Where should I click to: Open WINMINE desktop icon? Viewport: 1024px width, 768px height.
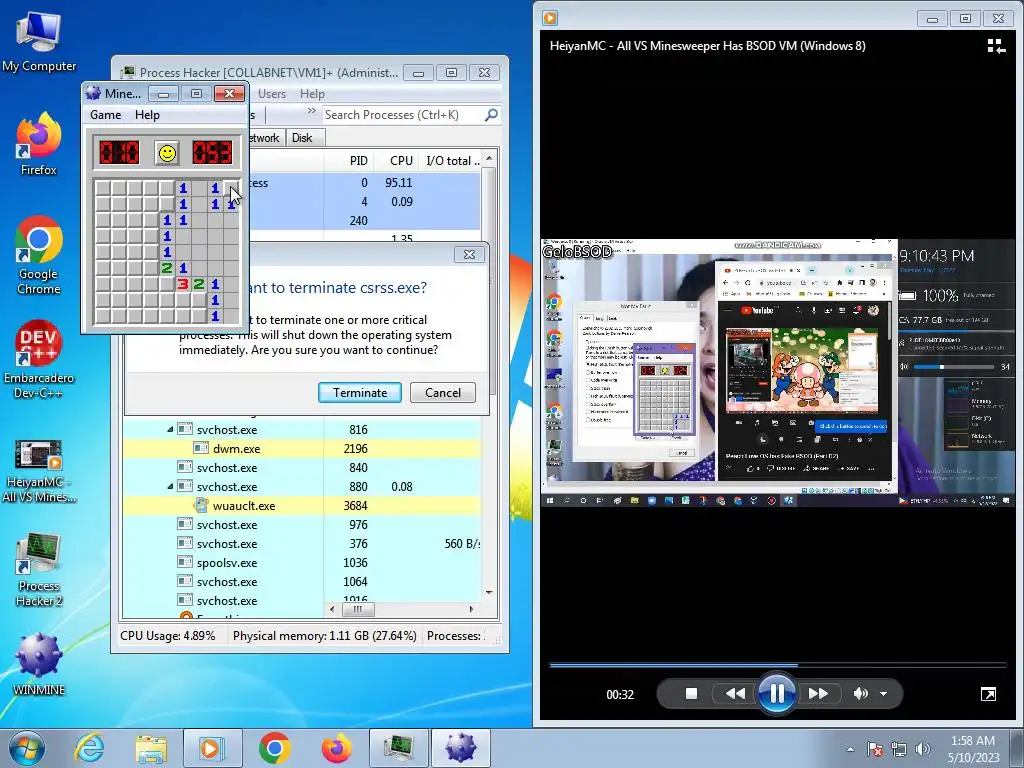pos(39,664)
